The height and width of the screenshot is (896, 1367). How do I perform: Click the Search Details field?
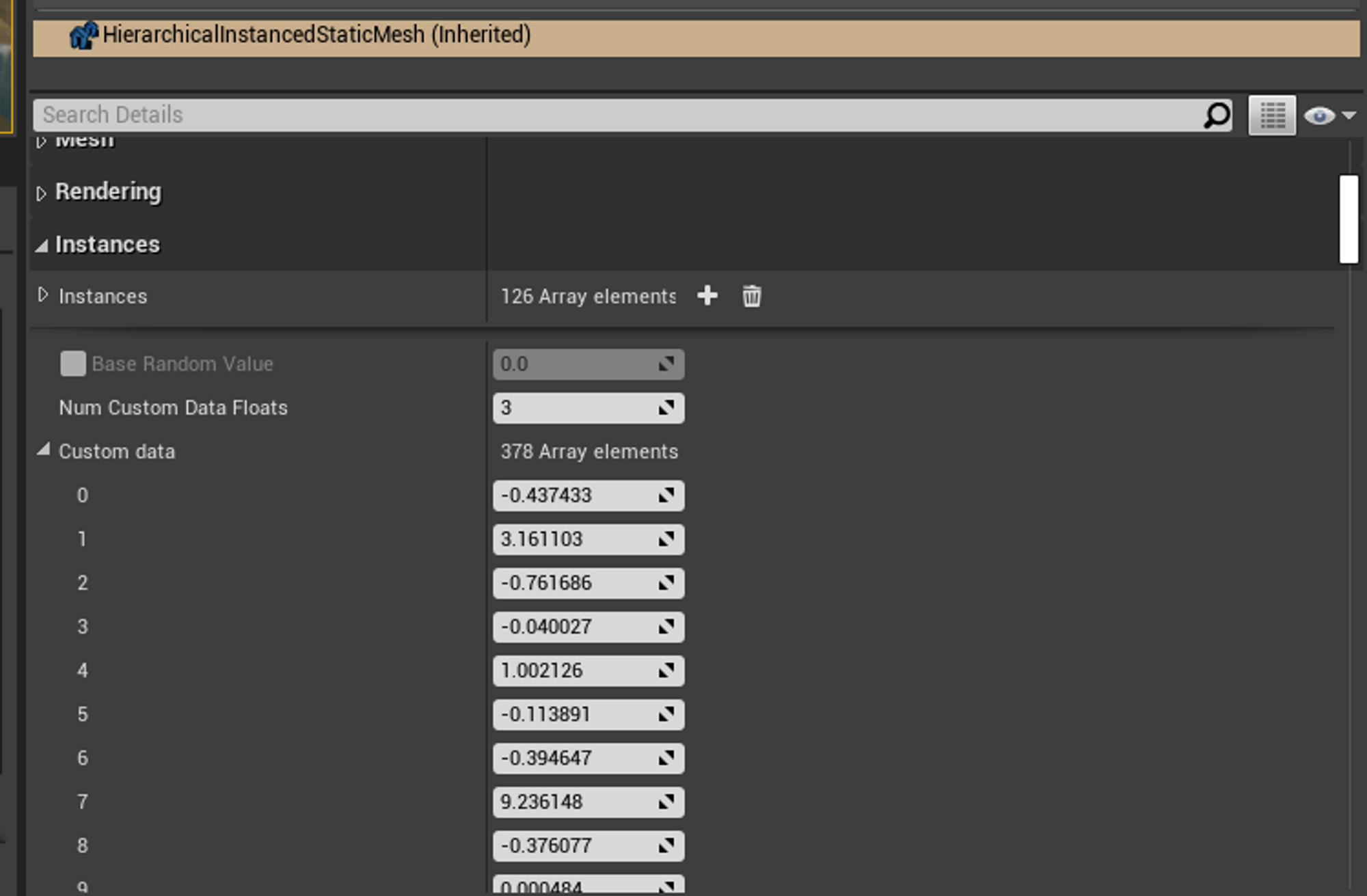point(615,116)
